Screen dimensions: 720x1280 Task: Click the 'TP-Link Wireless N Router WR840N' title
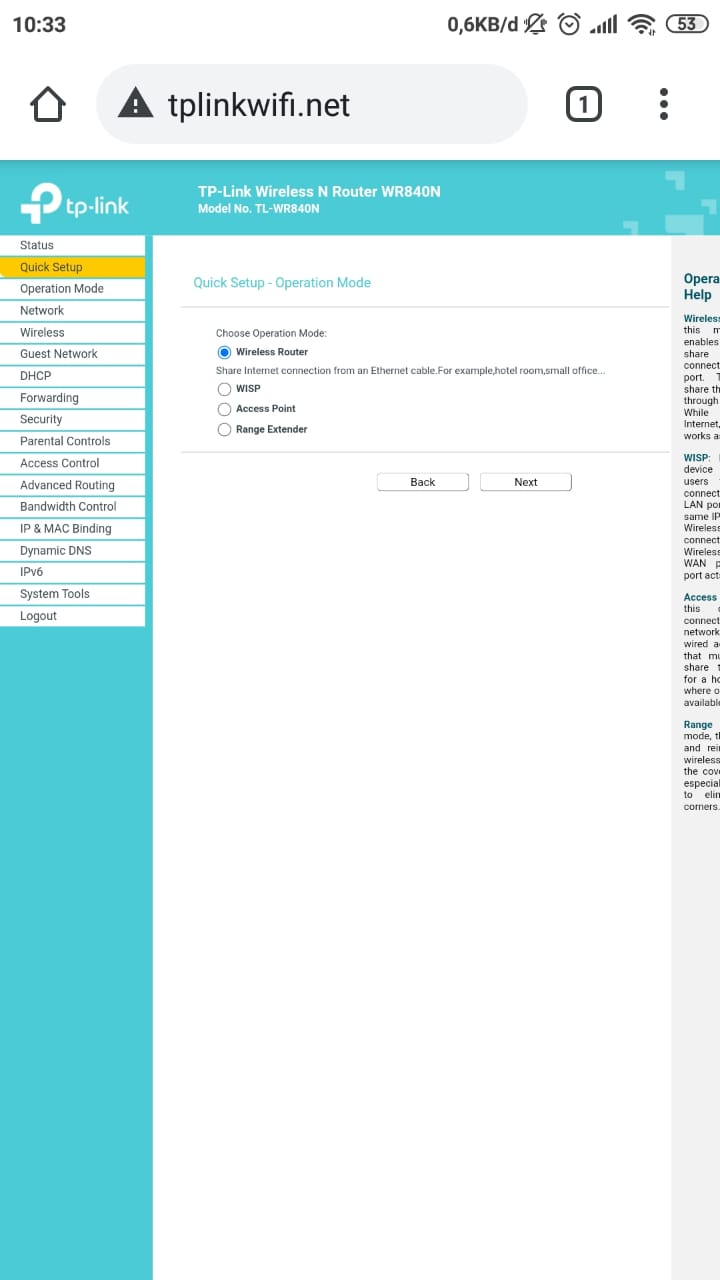(319, 191)
